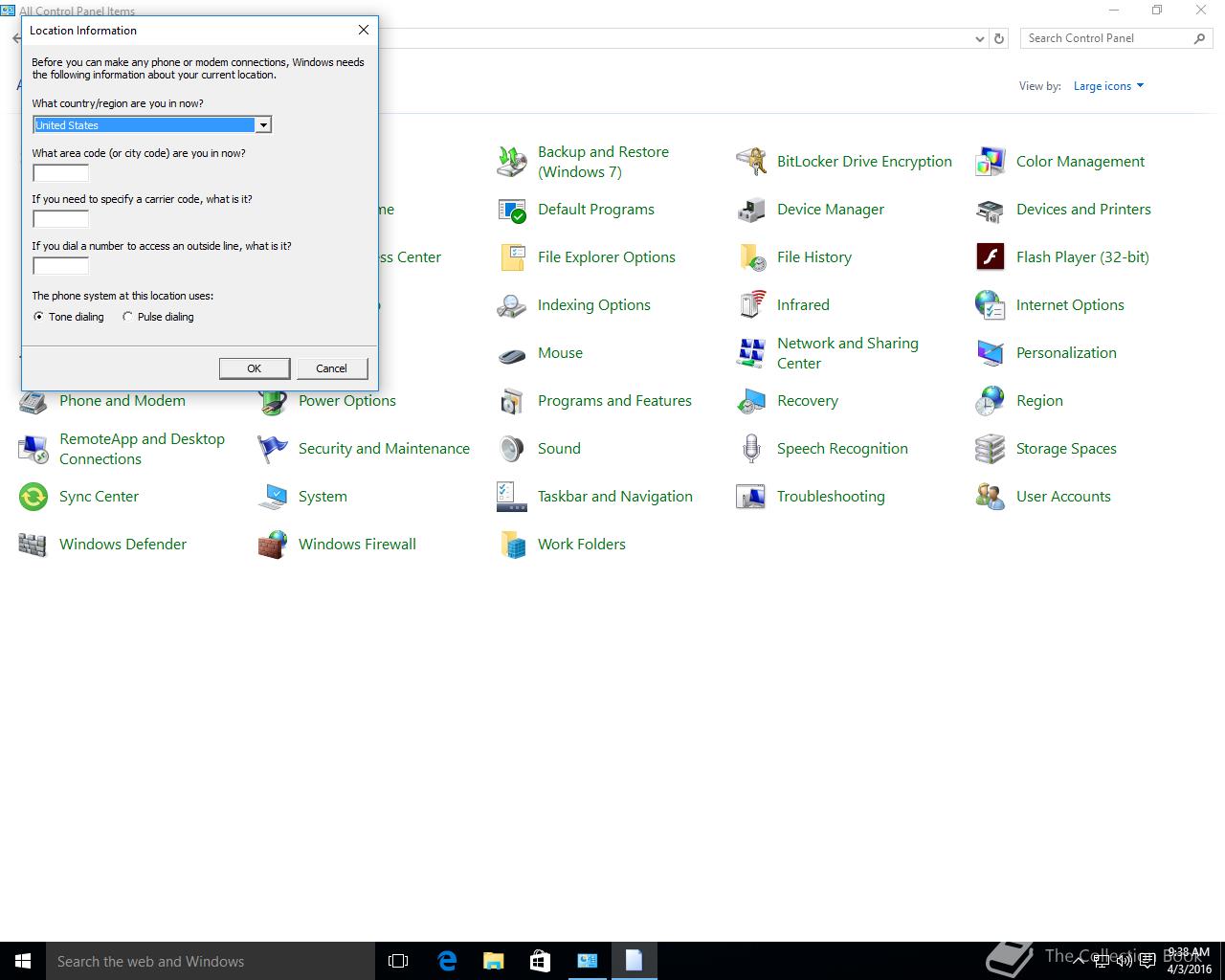Open the Region clock-globe icon
This screenshot has height=980, width=1225.
(x=991, y=401)
